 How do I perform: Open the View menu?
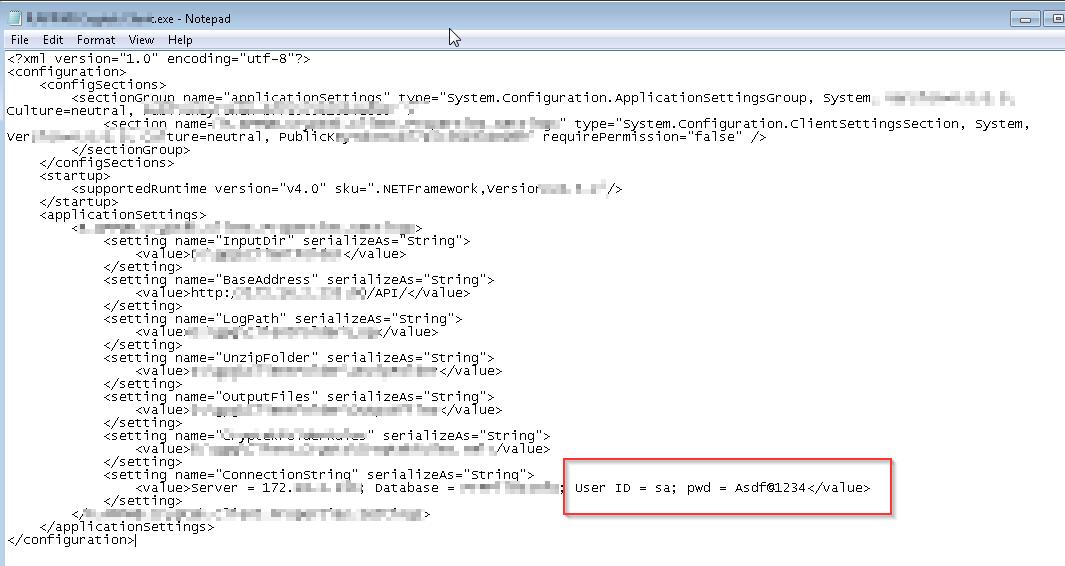pyautogui.click(x=141, y=40)
